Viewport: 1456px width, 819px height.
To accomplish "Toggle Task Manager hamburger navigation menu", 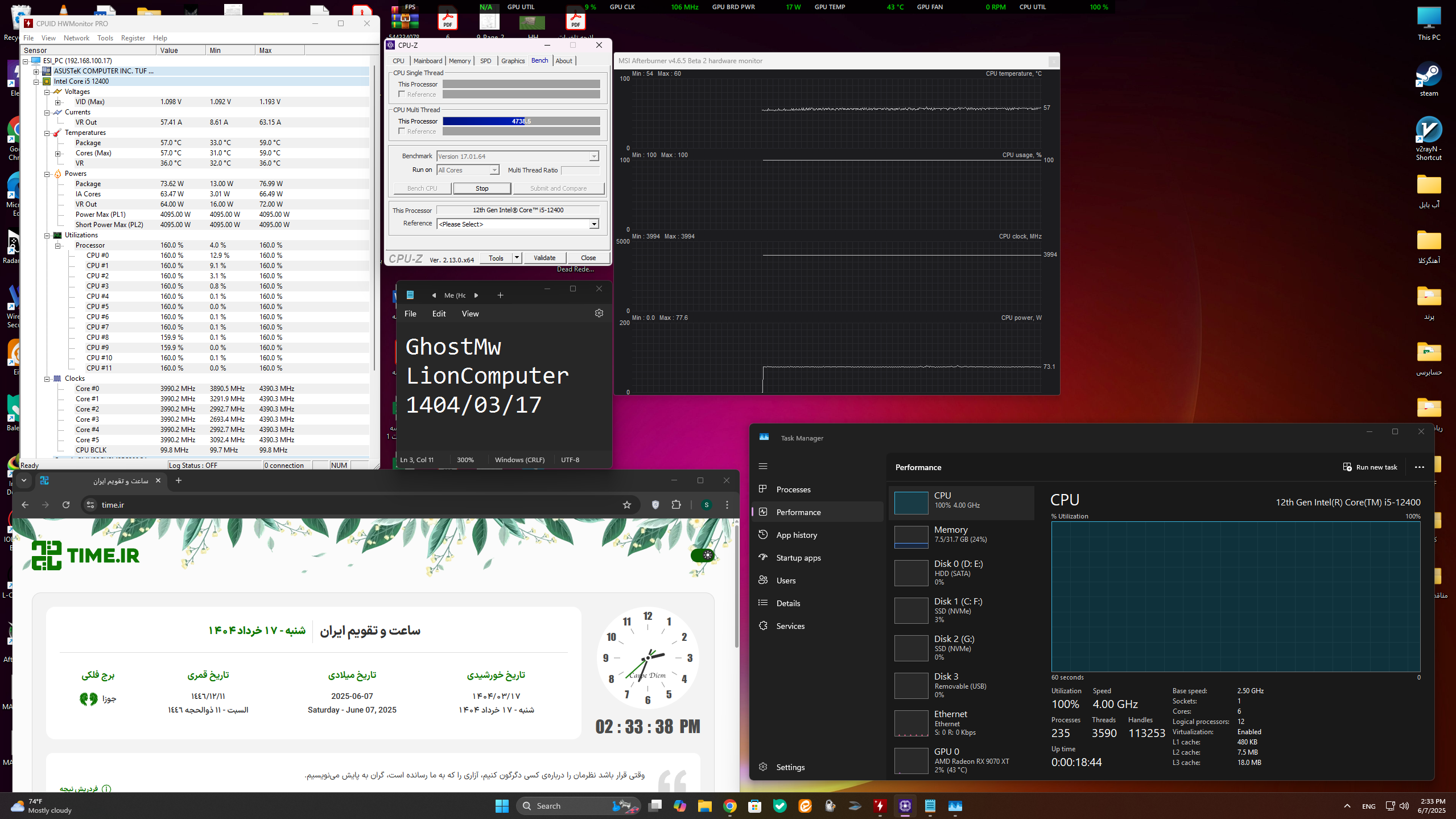I will (763, 466).
